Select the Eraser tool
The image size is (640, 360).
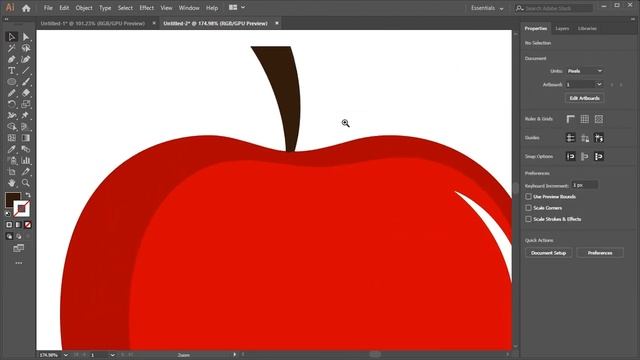point(26,93)
